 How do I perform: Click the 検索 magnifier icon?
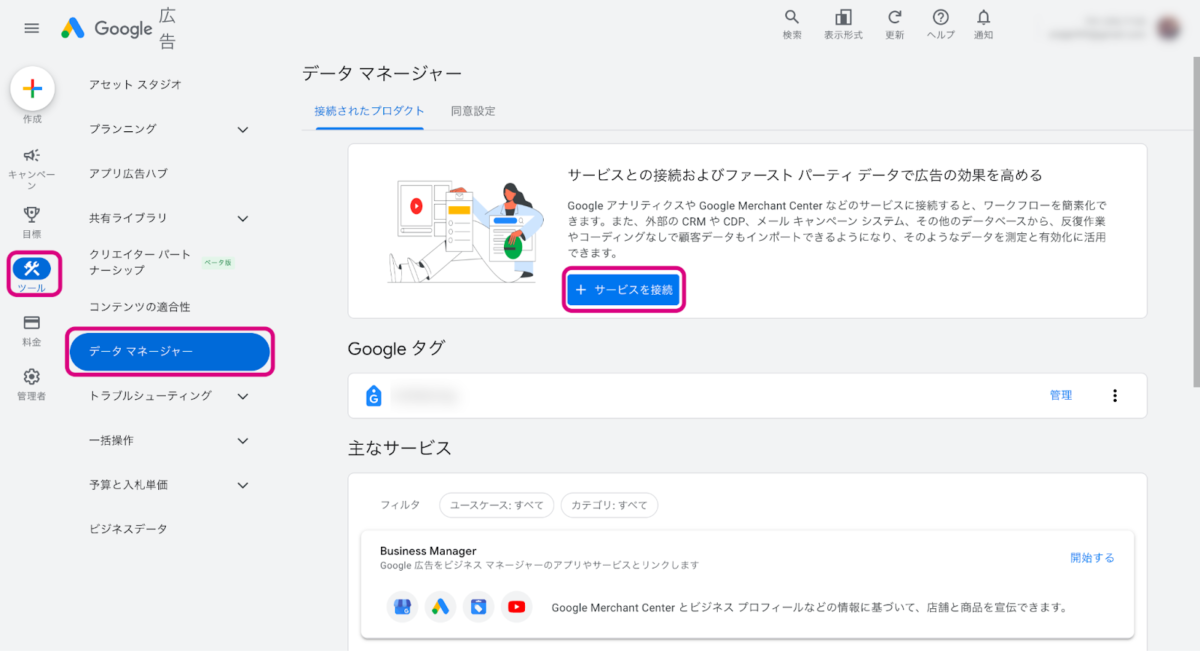click(792, 18)
